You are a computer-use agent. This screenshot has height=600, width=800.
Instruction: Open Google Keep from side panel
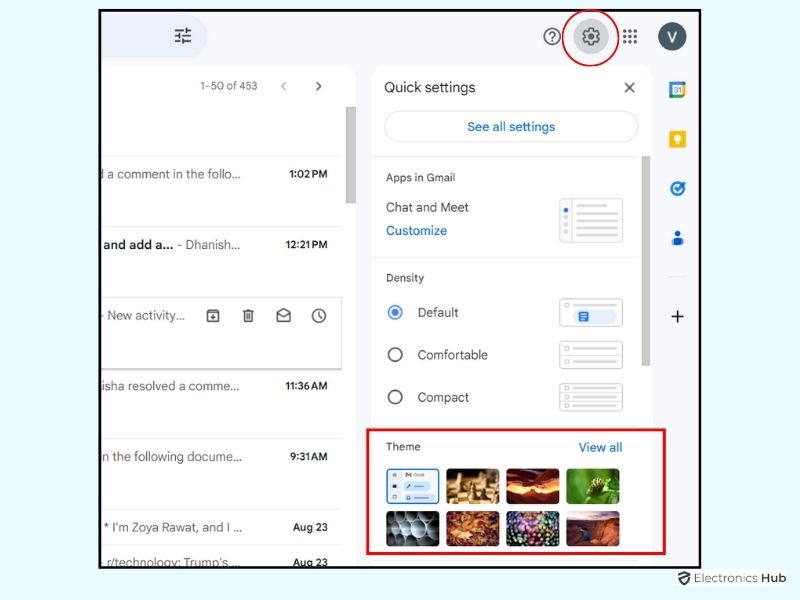click(677, 139)
